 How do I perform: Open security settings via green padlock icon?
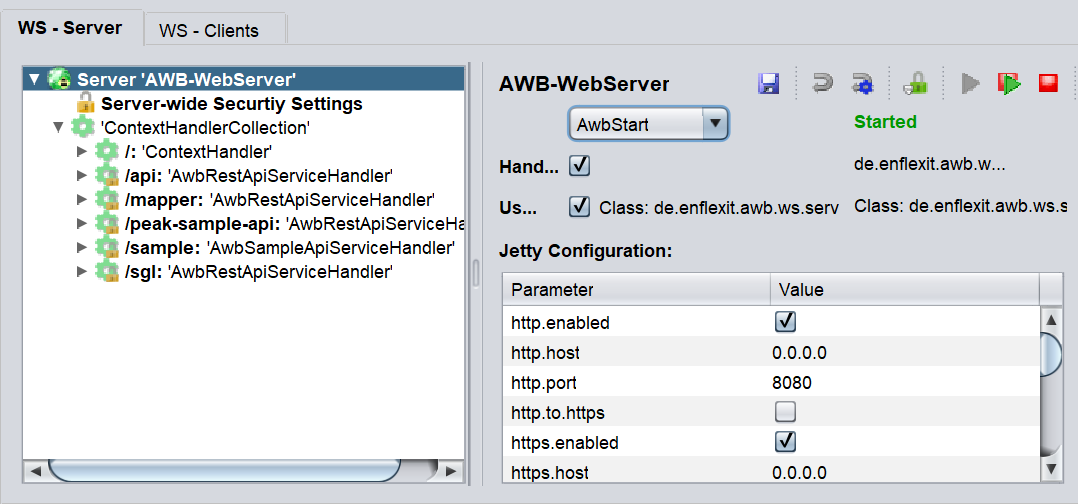pos(914,84)
